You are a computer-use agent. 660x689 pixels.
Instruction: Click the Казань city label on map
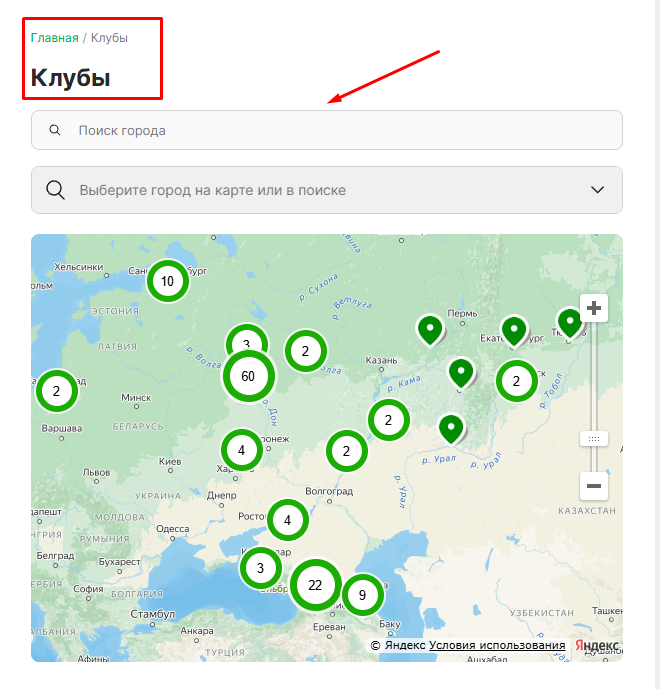coord(381,360)
